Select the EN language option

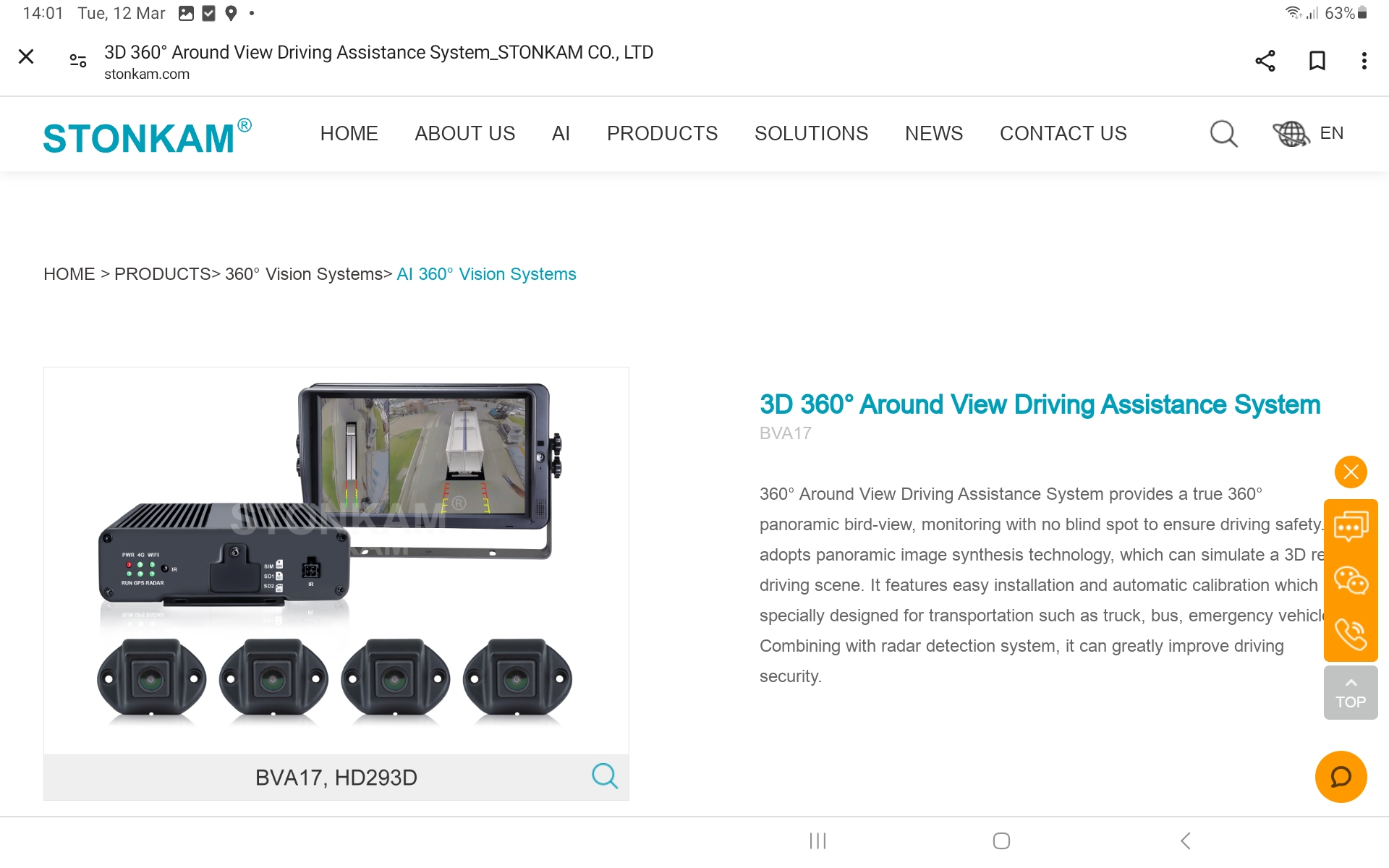pyautogui.click(x=1332, y=133)
